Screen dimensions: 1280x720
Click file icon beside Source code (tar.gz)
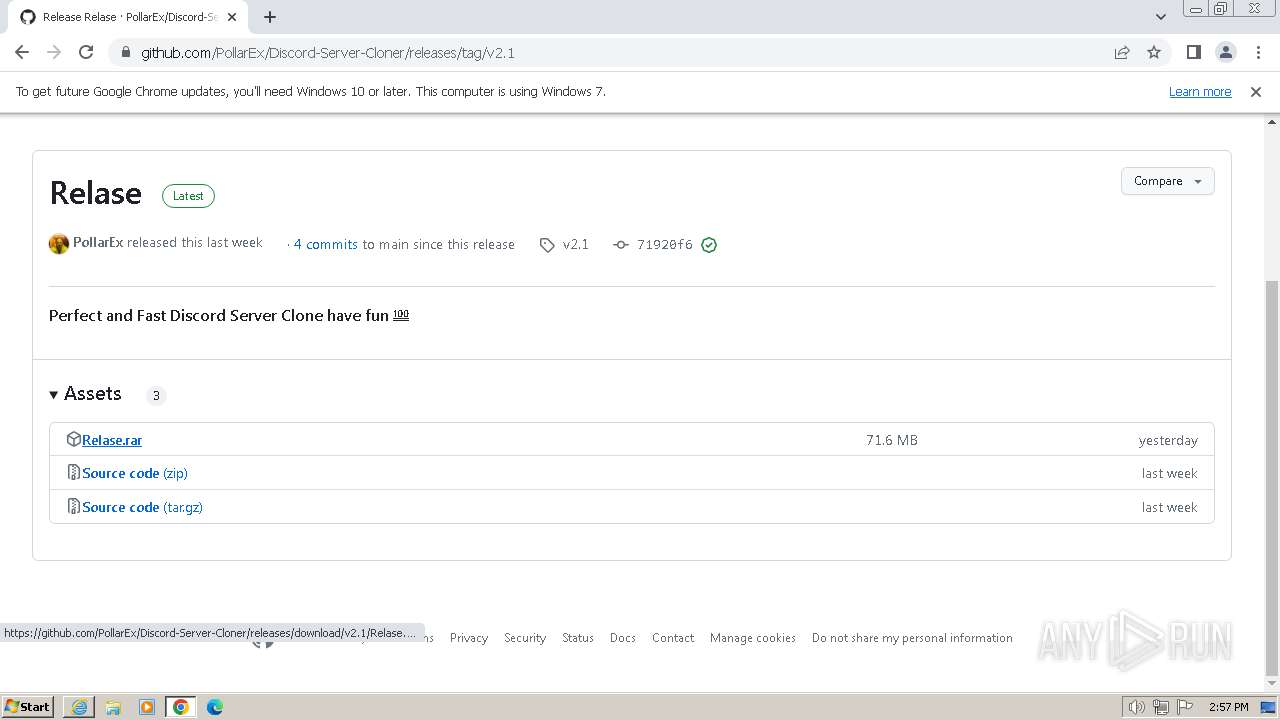pyautogui.click(x=73, y=506)
